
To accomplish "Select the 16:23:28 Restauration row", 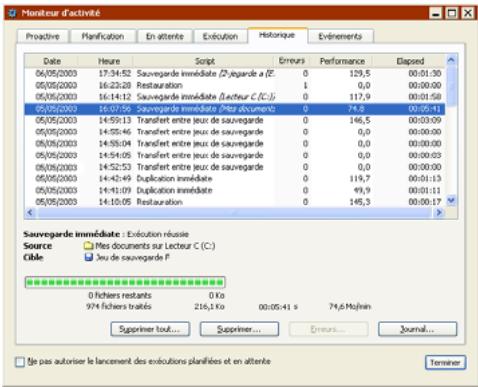I will point(235,85).
